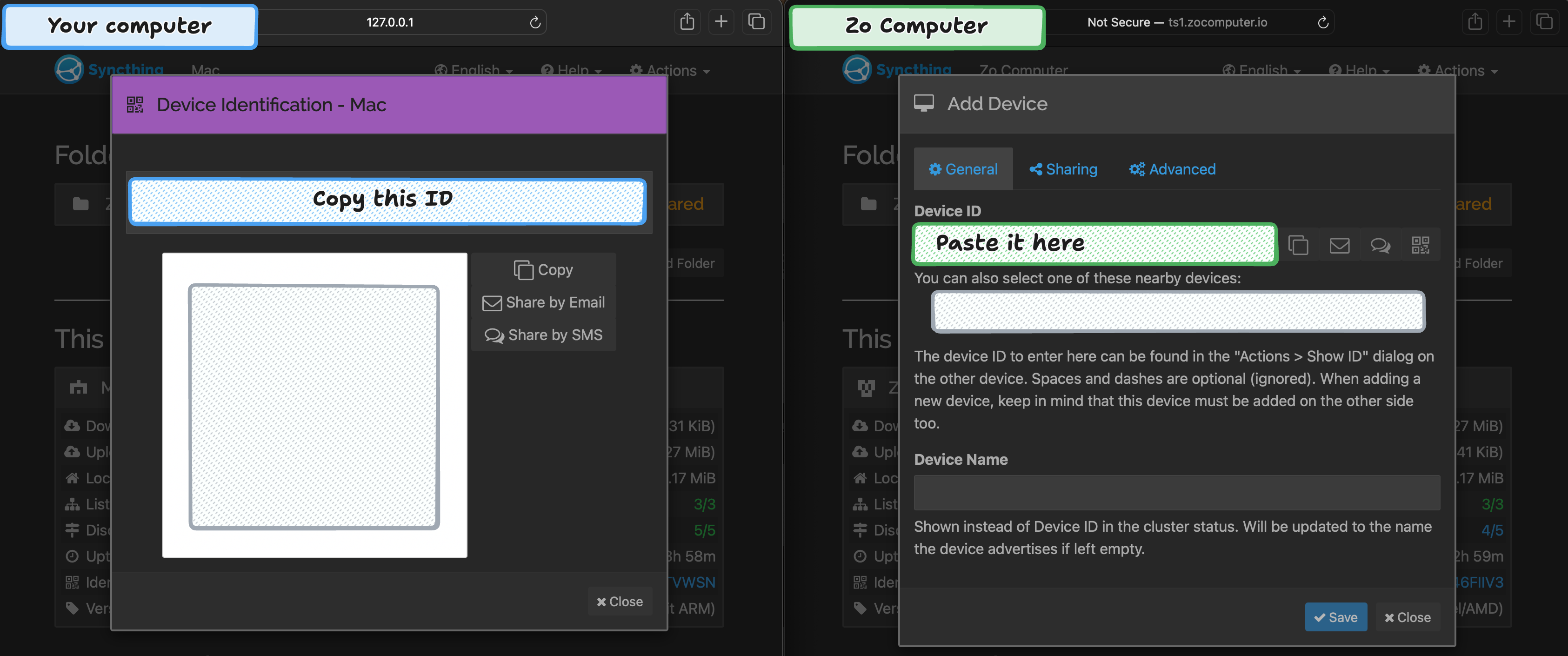
Task: Switch to the Advanced tab in Add Device
Action: [x=1172, y=169]
